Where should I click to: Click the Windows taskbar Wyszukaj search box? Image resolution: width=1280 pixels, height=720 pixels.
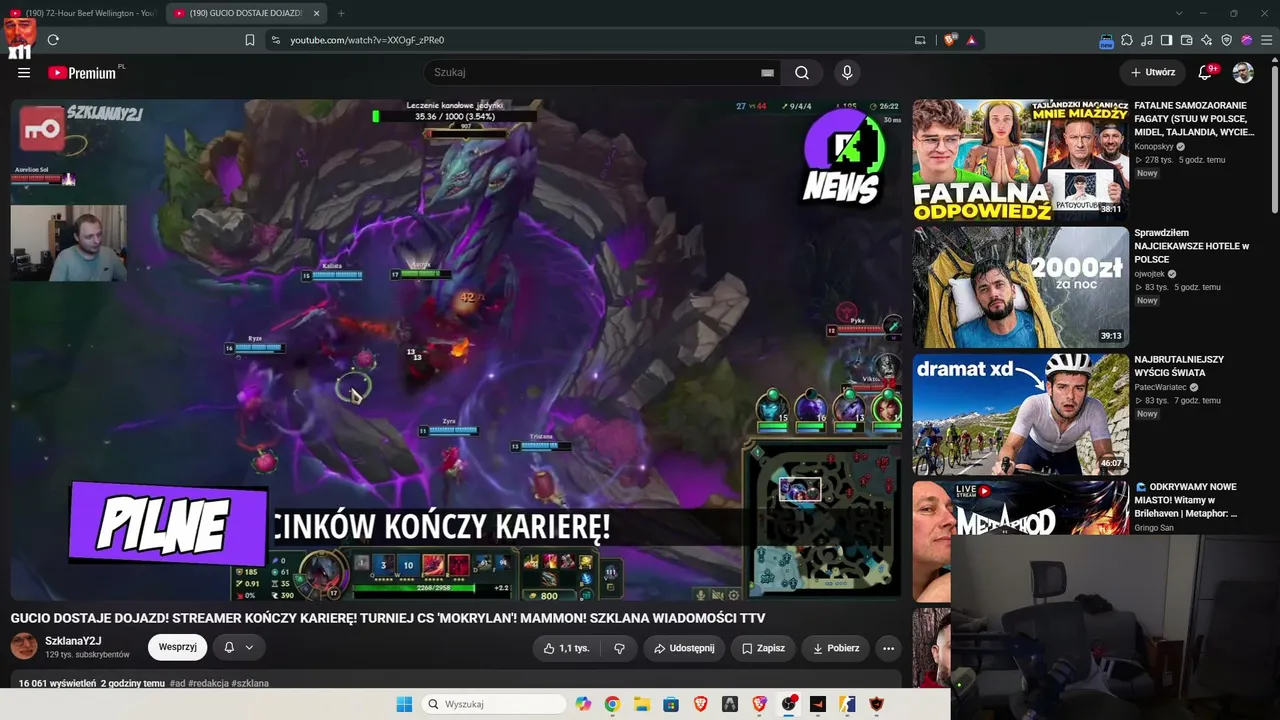[494, 704]
